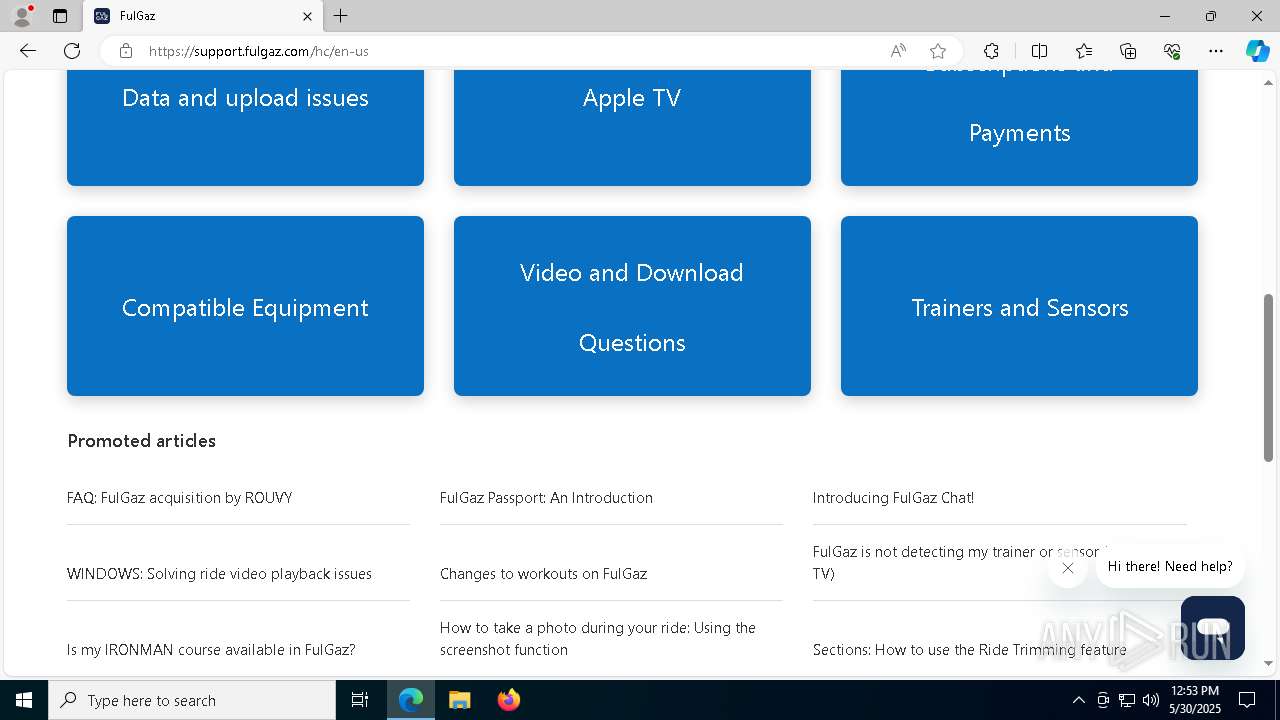Screen dimensions: 1280x720
Task: Enable split screen view
Action: [1039, 51]
